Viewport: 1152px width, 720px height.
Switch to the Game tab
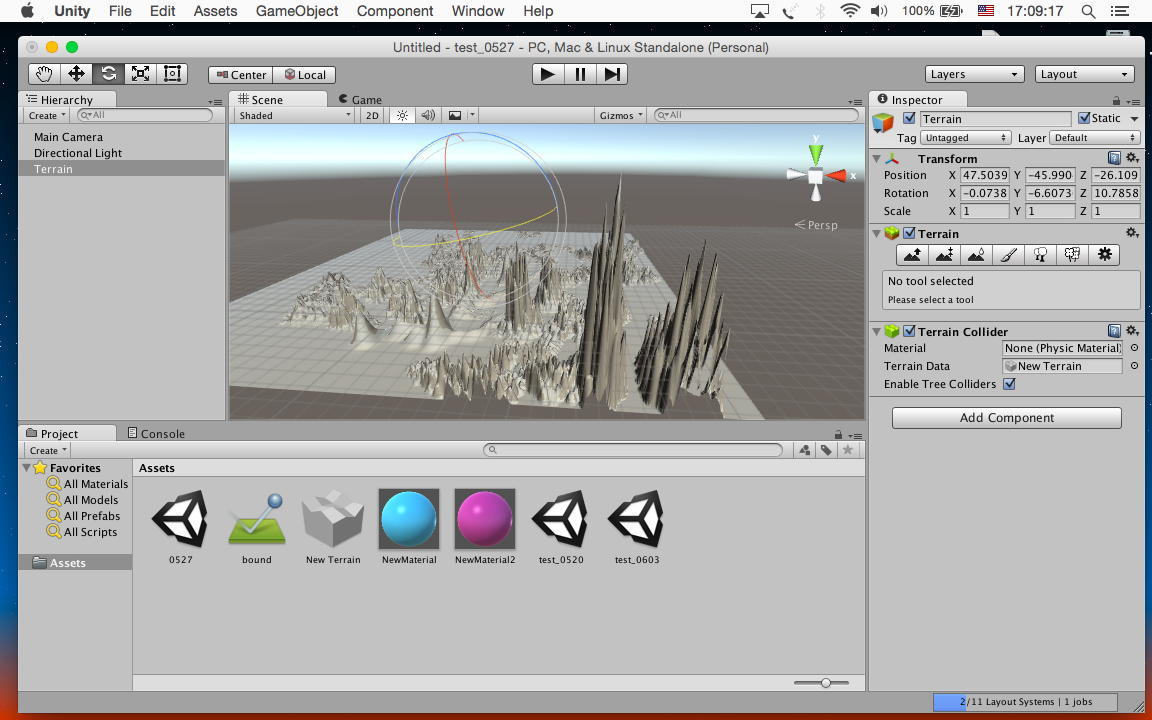coord(360,99)
